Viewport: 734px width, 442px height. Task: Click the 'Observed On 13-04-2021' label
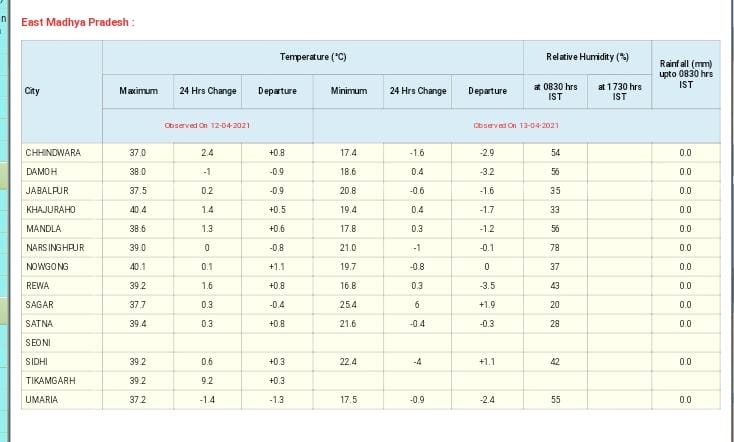(516, 126)
